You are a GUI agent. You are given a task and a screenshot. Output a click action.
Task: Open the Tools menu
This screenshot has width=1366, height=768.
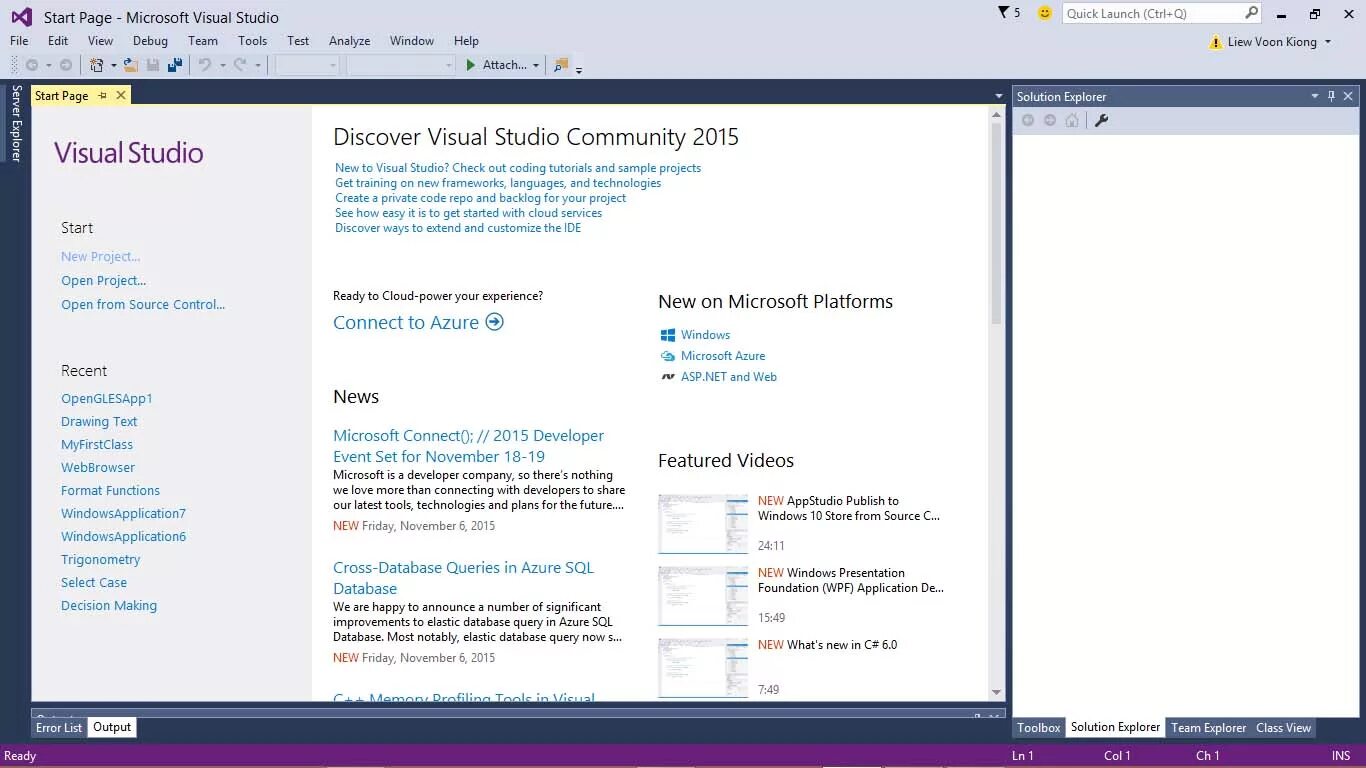pos(252,41)
